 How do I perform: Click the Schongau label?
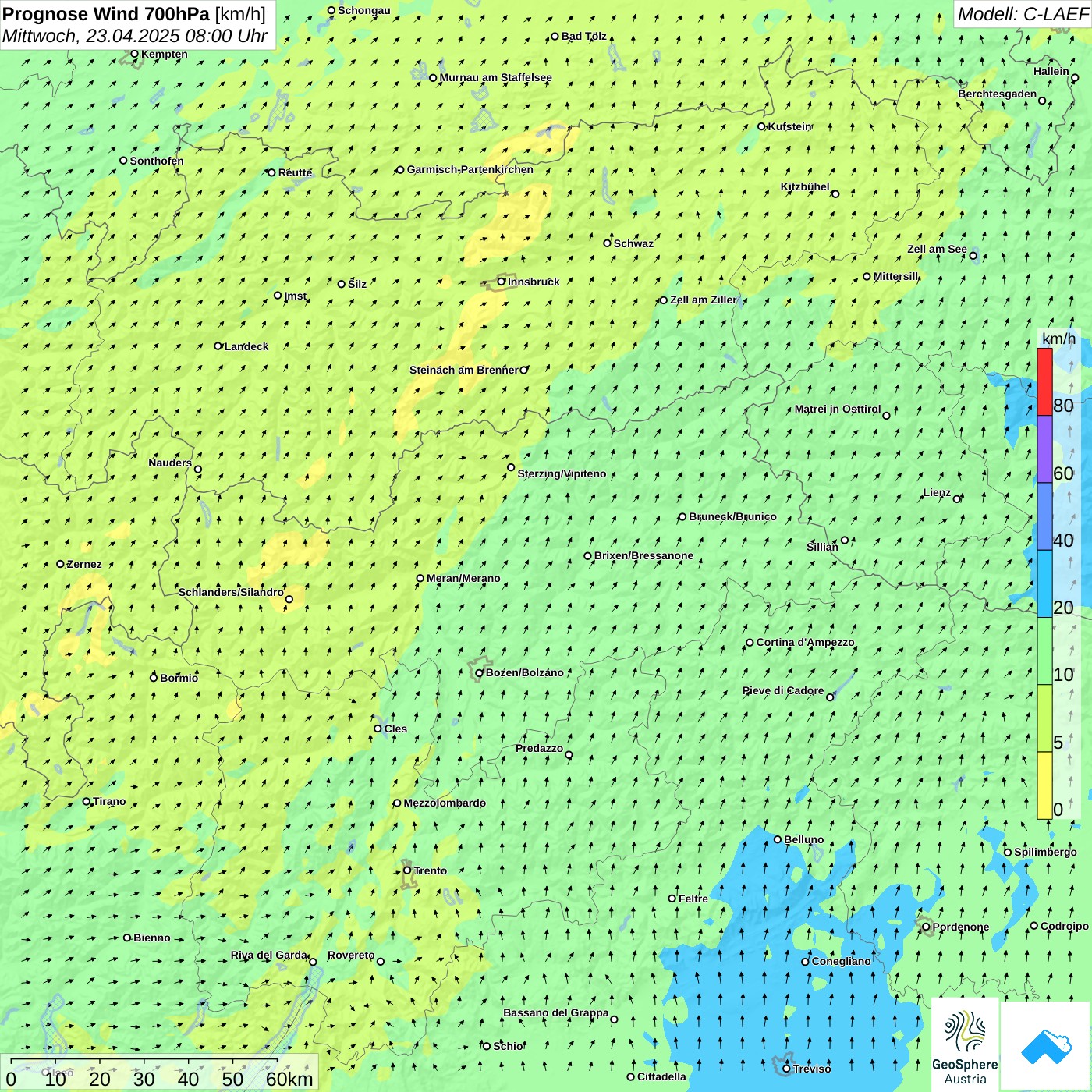pyautogui.click(x=364, y=10)
